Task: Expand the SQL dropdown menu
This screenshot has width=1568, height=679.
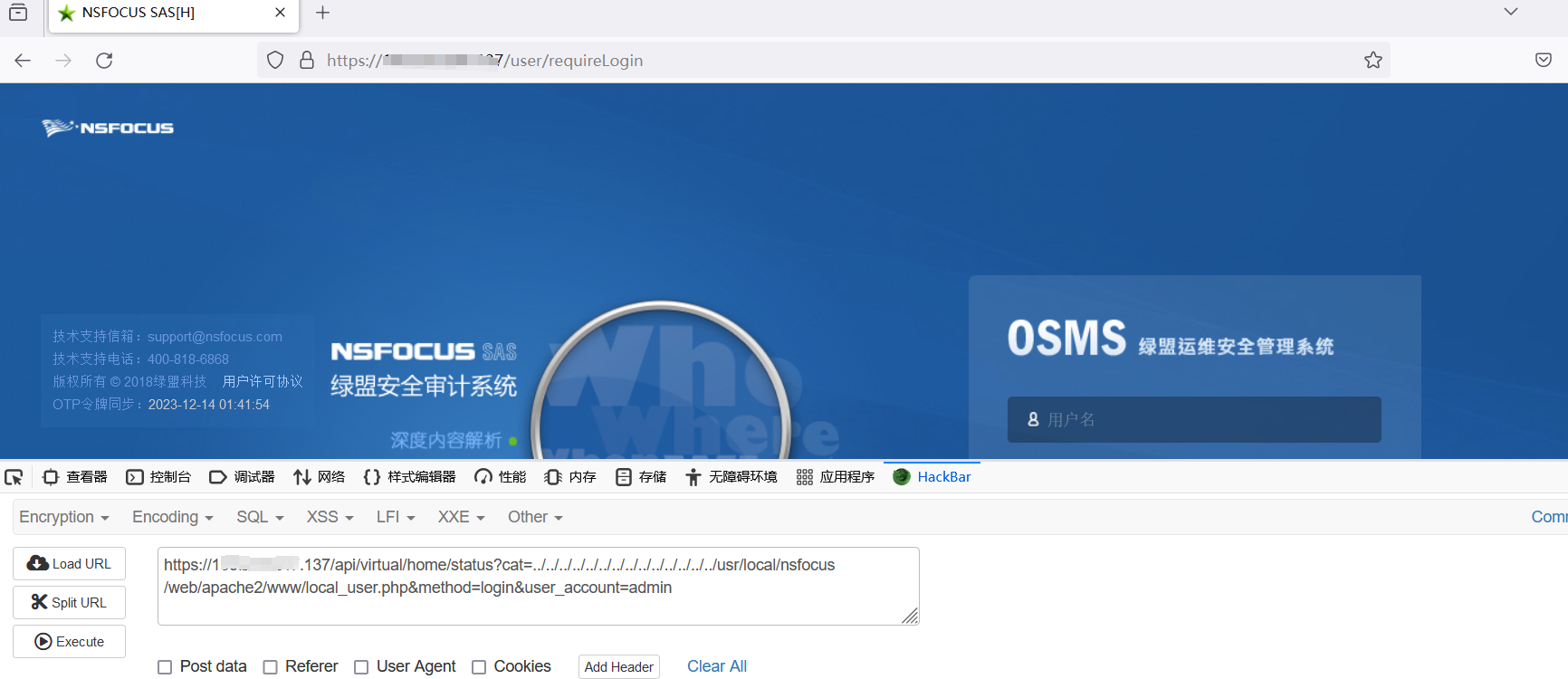Action: pos(261,517)
